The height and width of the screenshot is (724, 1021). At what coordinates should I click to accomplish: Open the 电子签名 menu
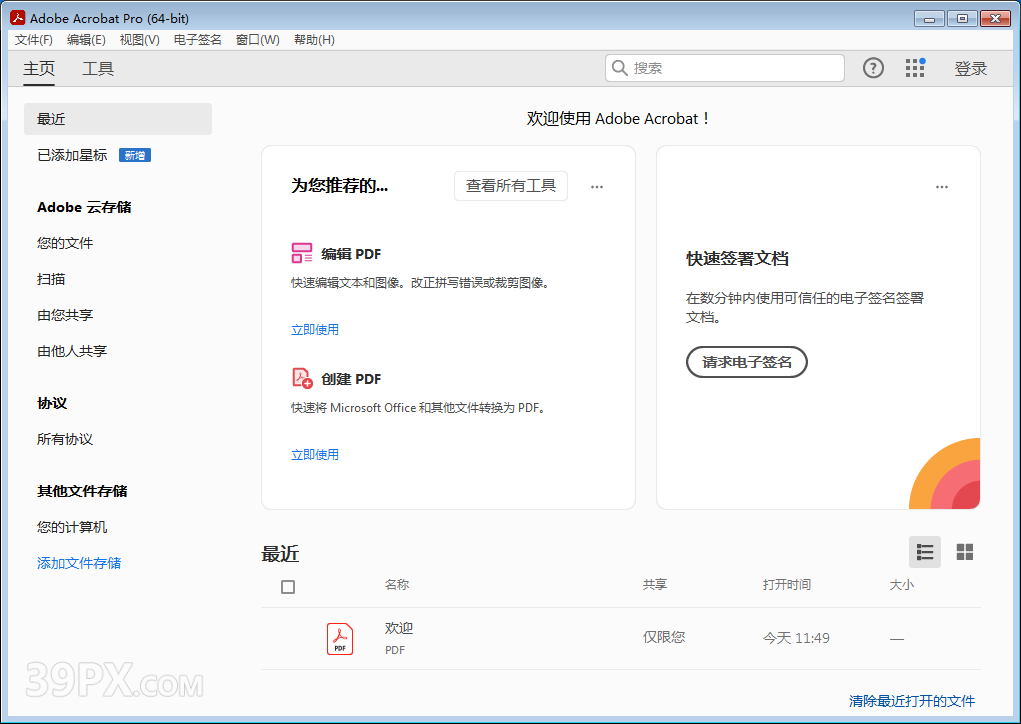point(197,40)
